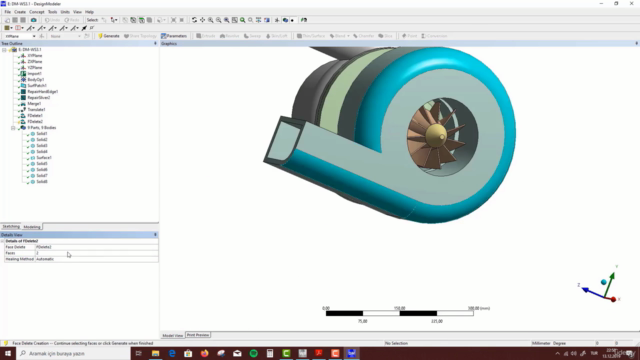Select the Solid8 body in tree
This screenshot has height=360, width=640.
[42, 182]
